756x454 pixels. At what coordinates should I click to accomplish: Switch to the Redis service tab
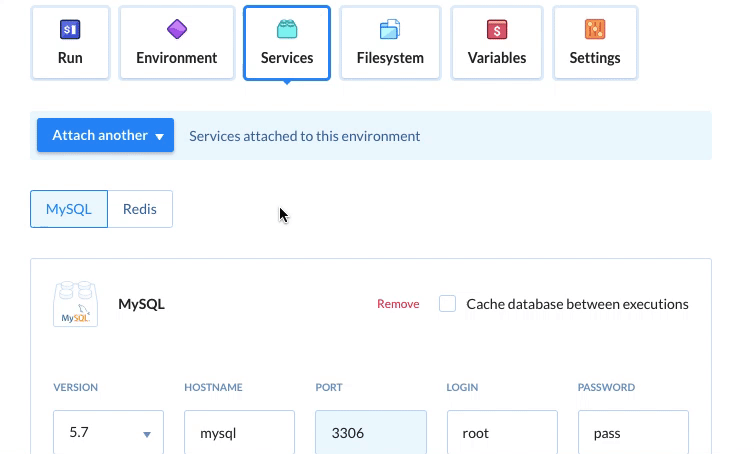(140, 209)
